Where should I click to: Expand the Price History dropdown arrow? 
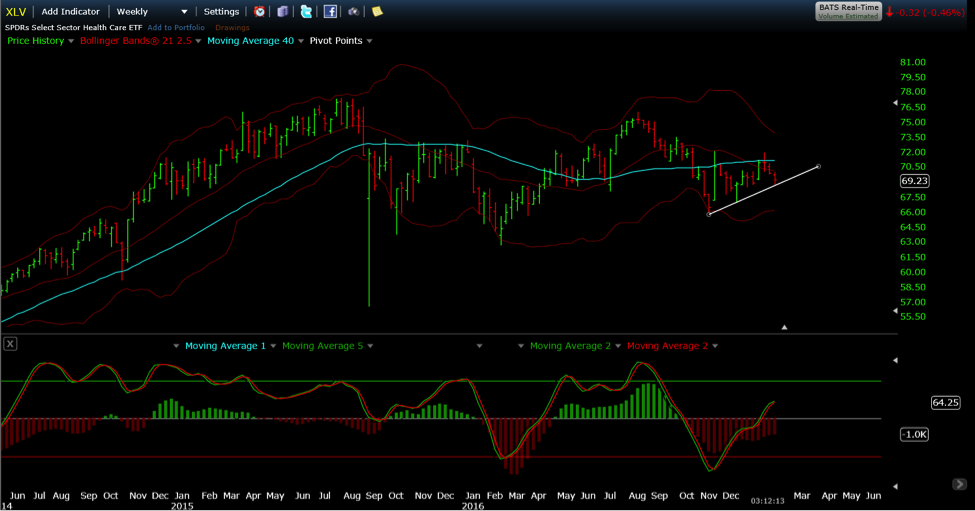pos(71,41)
